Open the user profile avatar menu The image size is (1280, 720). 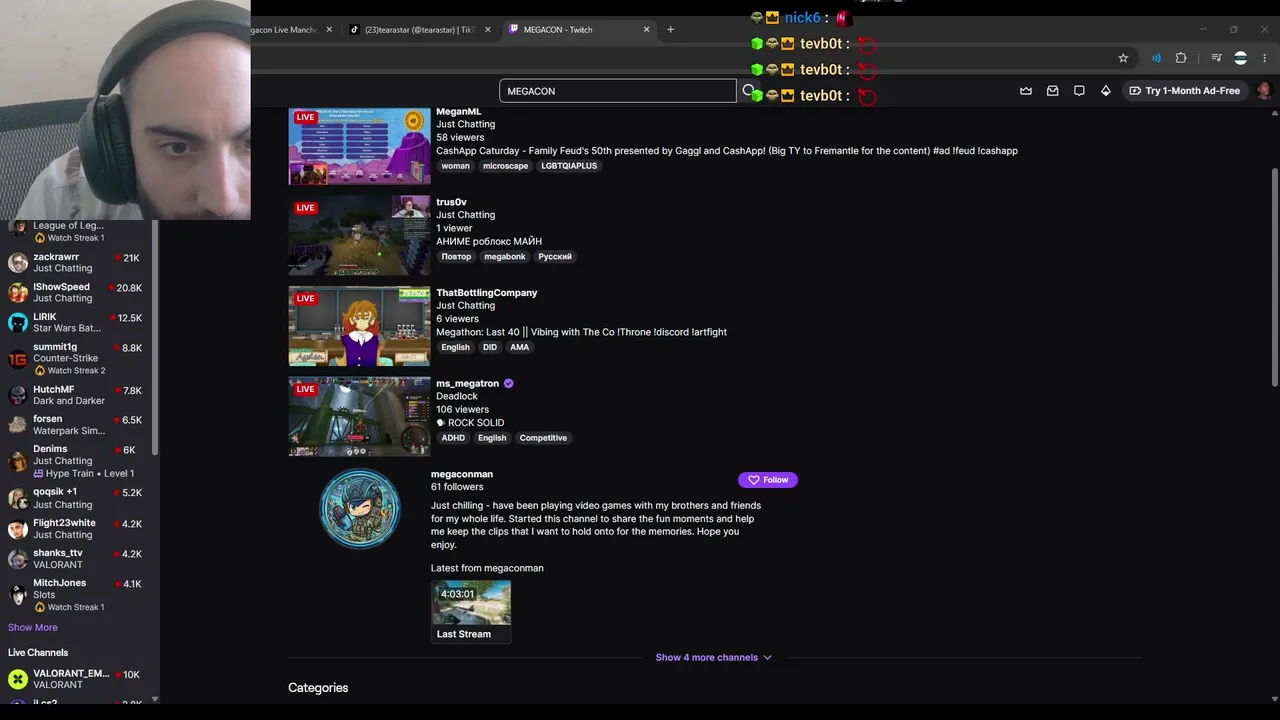(1264, 91)
